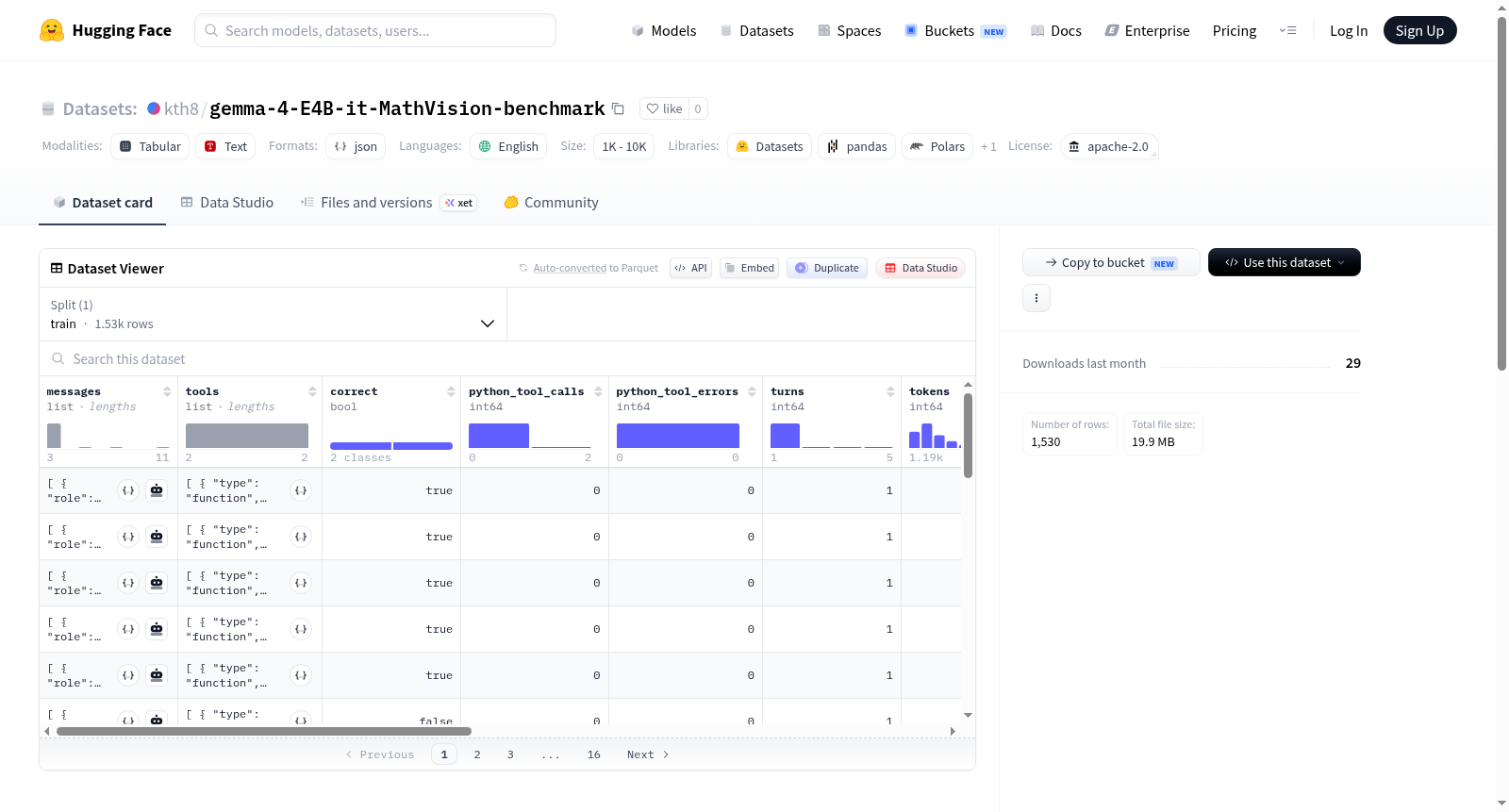Open chat view for fourth row messages

(157, 629)
